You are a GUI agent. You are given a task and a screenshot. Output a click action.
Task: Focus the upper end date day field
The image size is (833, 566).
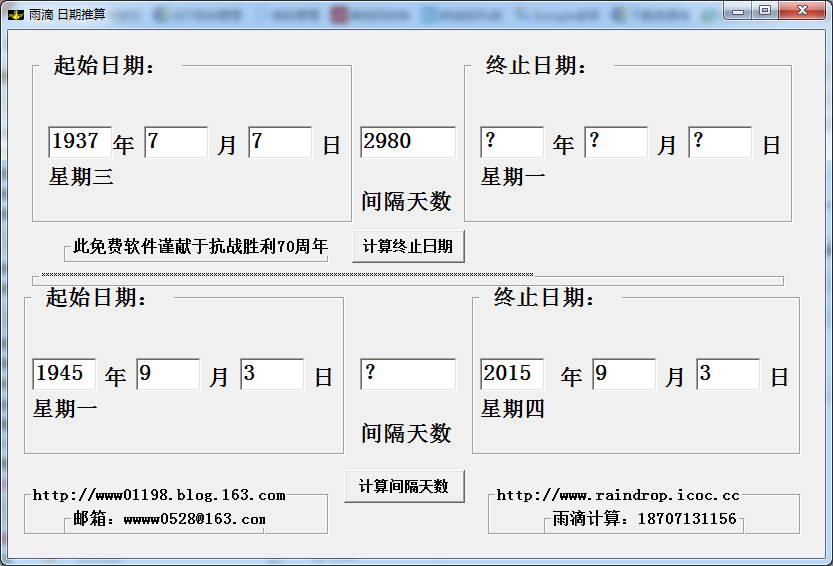click(x=720, y=142)
